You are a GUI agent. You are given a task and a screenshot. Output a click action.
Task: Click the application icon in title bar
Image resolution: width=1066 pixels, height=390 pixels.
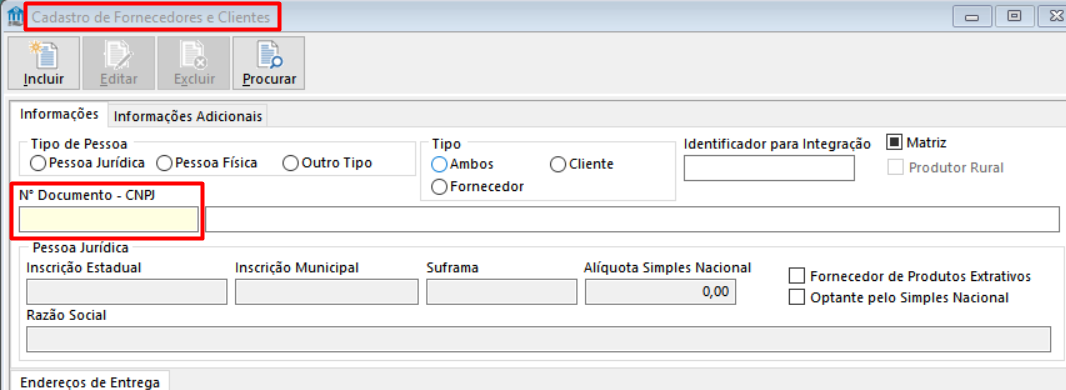pos(14,16)
